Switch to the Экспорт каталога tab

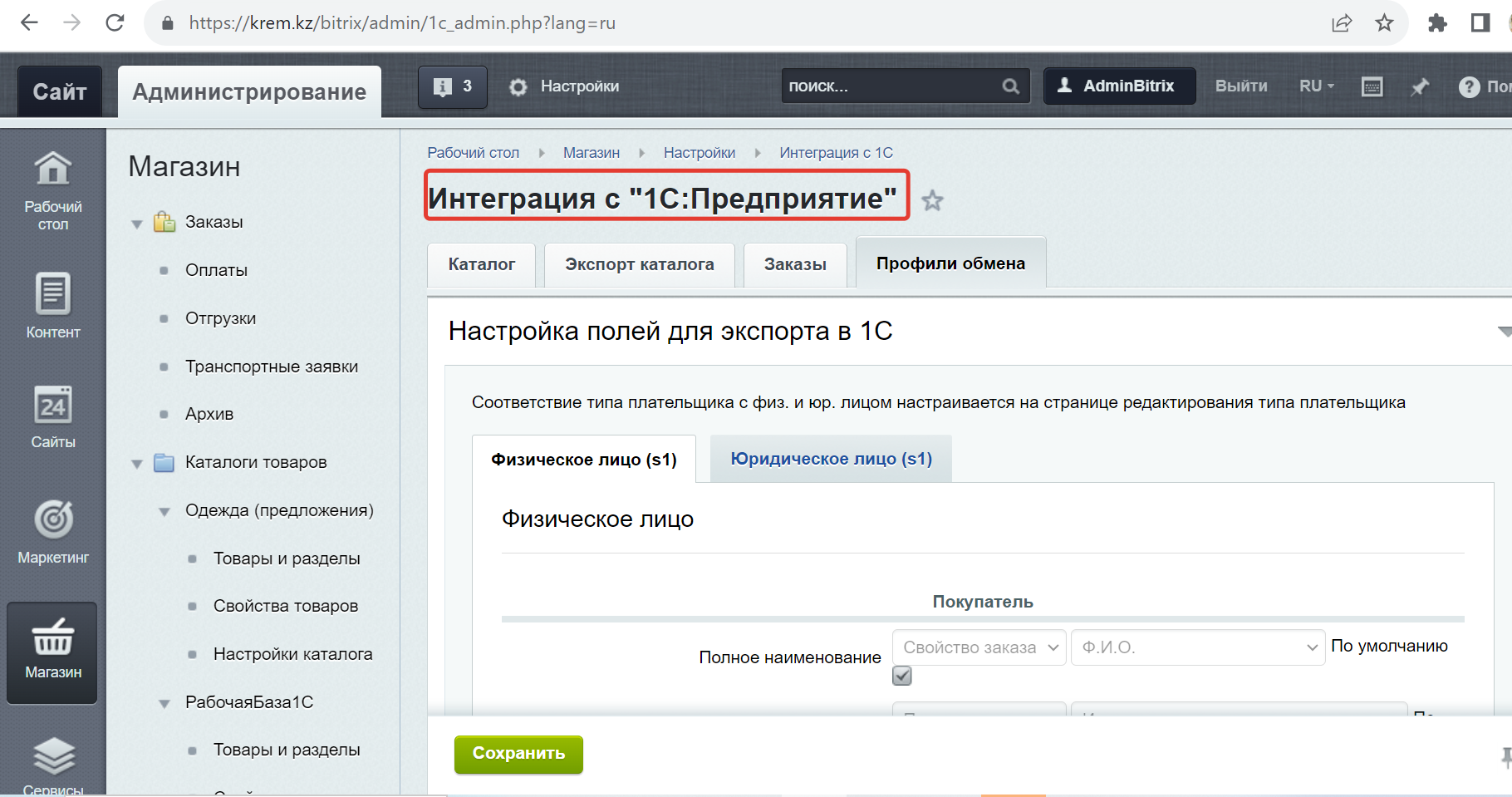(x=640, y=264)
